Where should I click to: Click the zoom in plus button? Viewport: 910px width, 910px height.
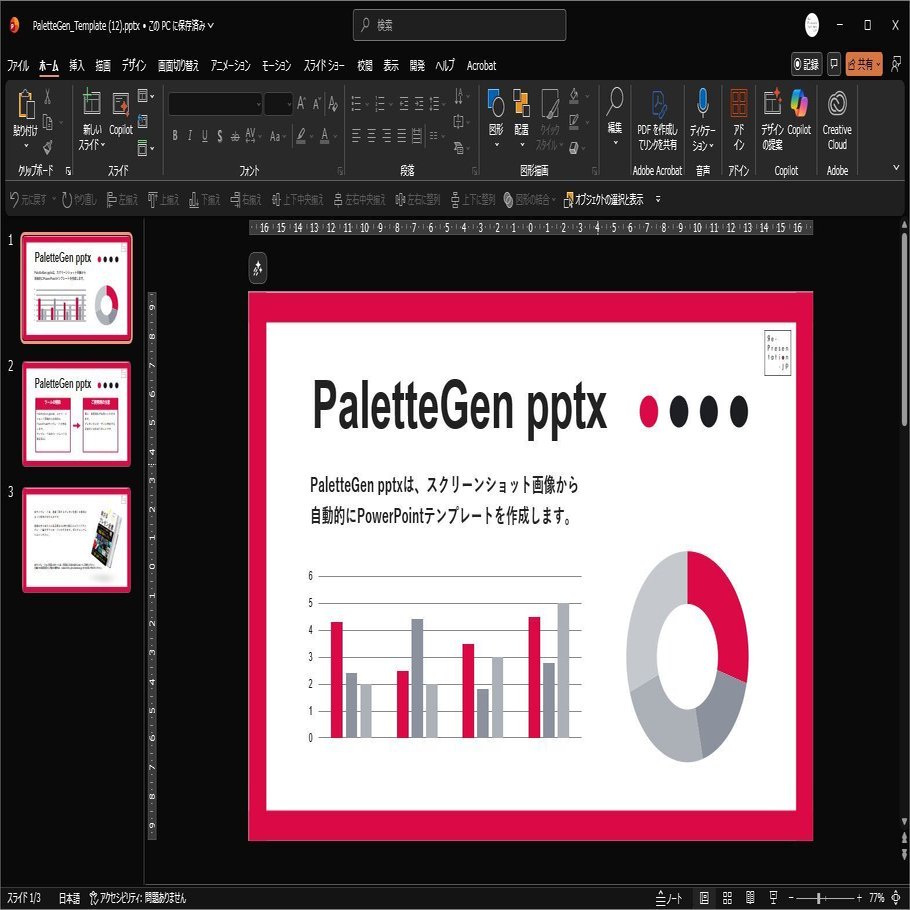[x=859, y=898]
